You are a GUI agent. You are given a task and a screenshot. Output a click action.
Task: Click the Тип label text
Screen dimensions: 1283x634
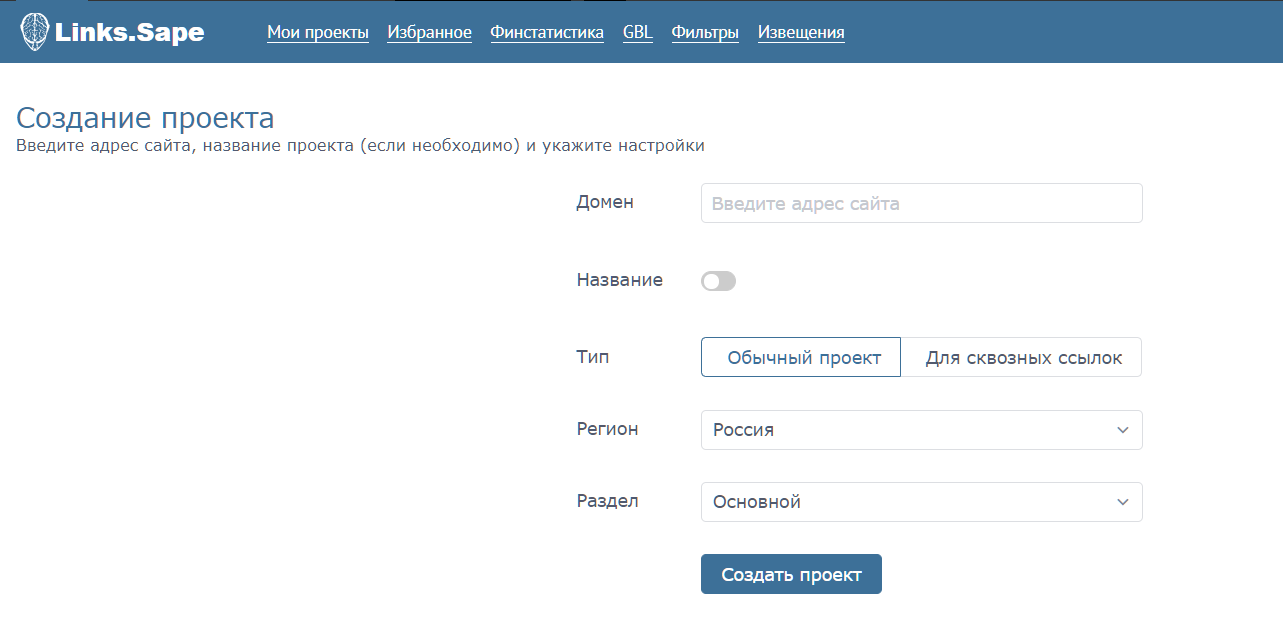tap(593, 356)
